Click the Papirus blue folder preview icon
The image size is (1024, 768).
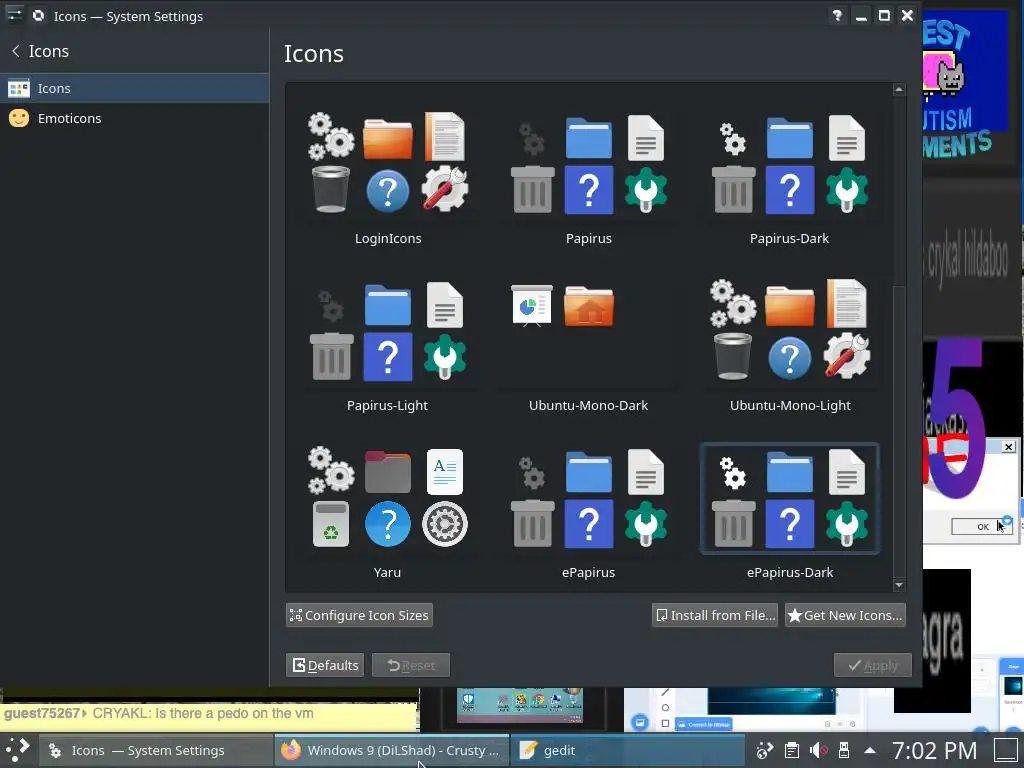click(x=588, y=138)
